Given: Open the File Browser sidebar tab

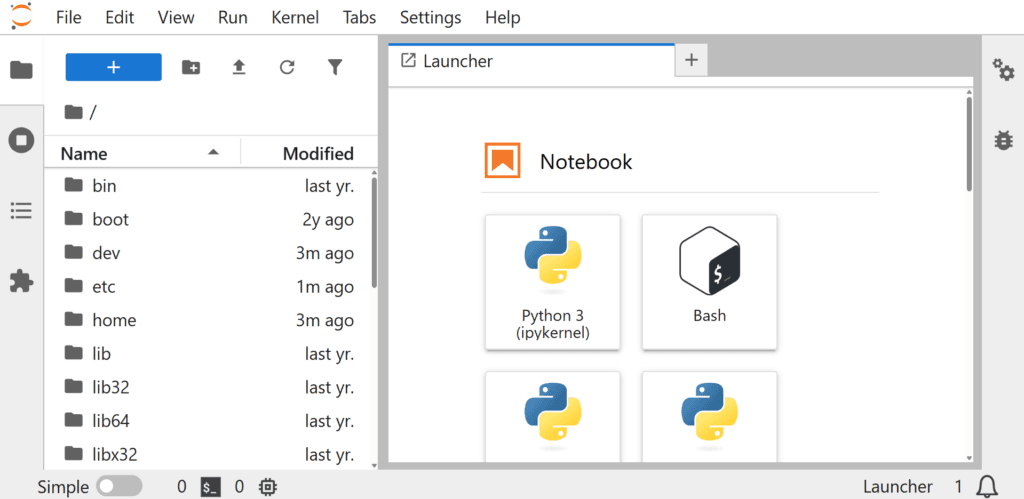Looking at the screenshot, I should 21,69.
